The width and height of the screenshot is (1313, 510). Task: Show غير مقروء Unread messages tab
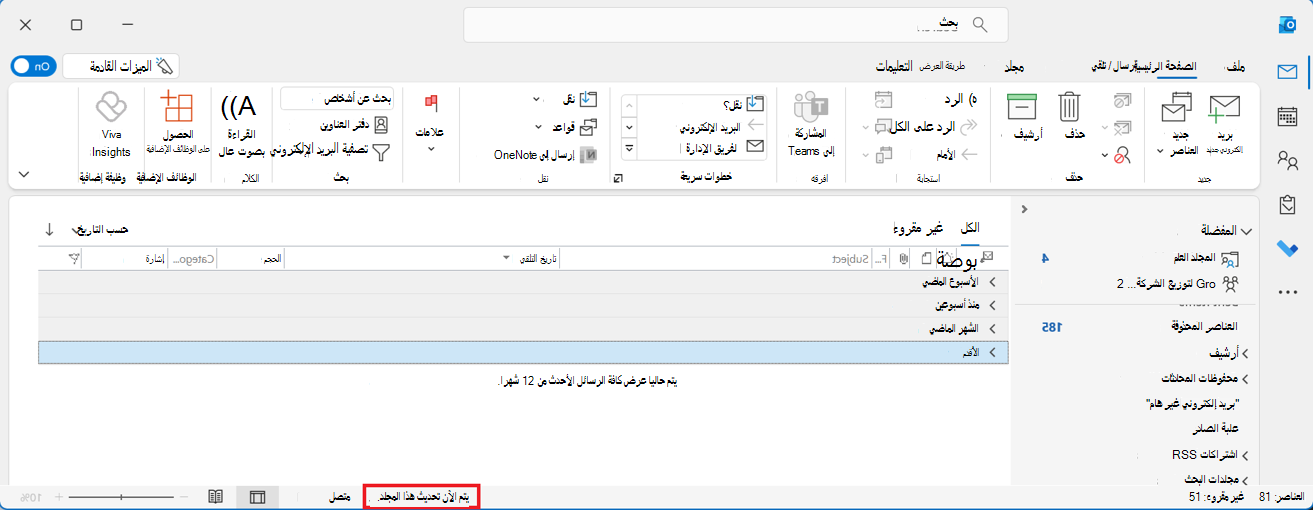(x=918, y=228)
